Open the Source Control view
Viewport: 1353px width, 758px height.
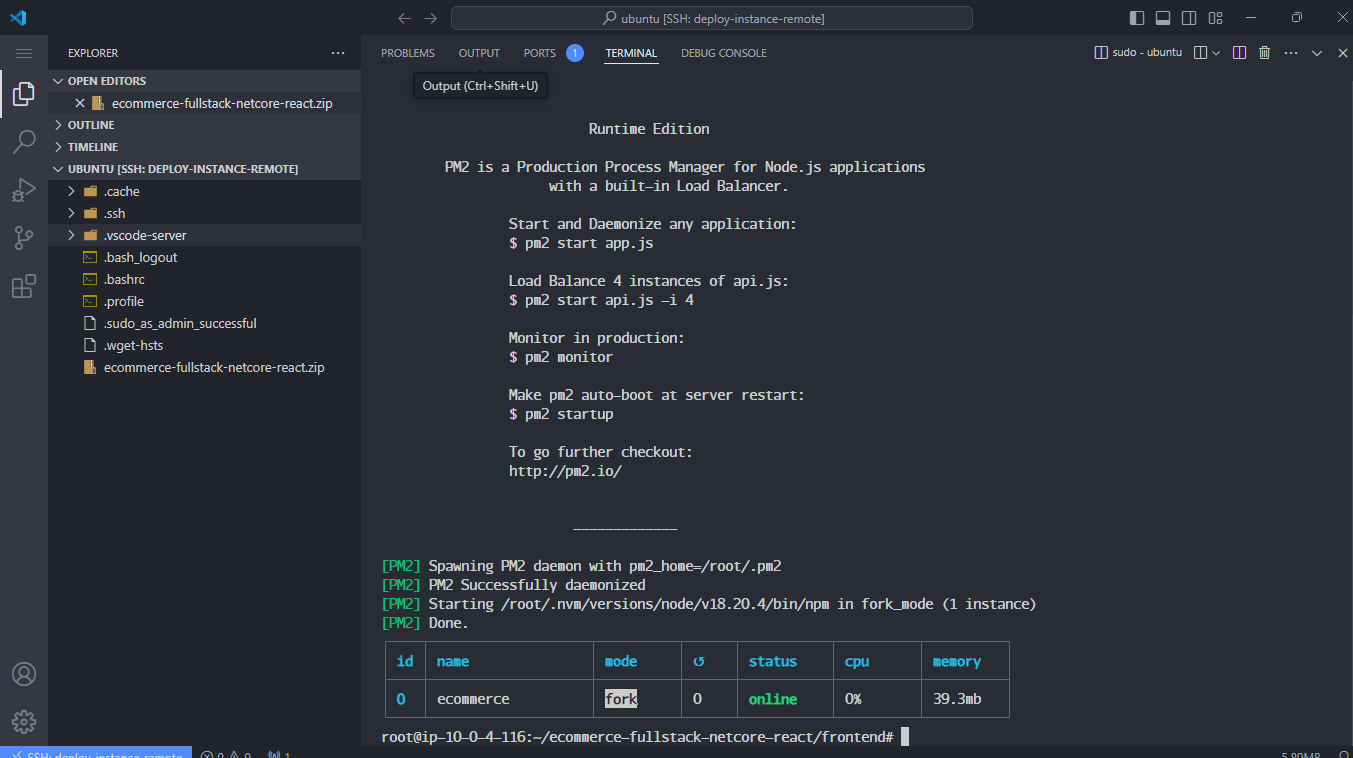(24, 238)
